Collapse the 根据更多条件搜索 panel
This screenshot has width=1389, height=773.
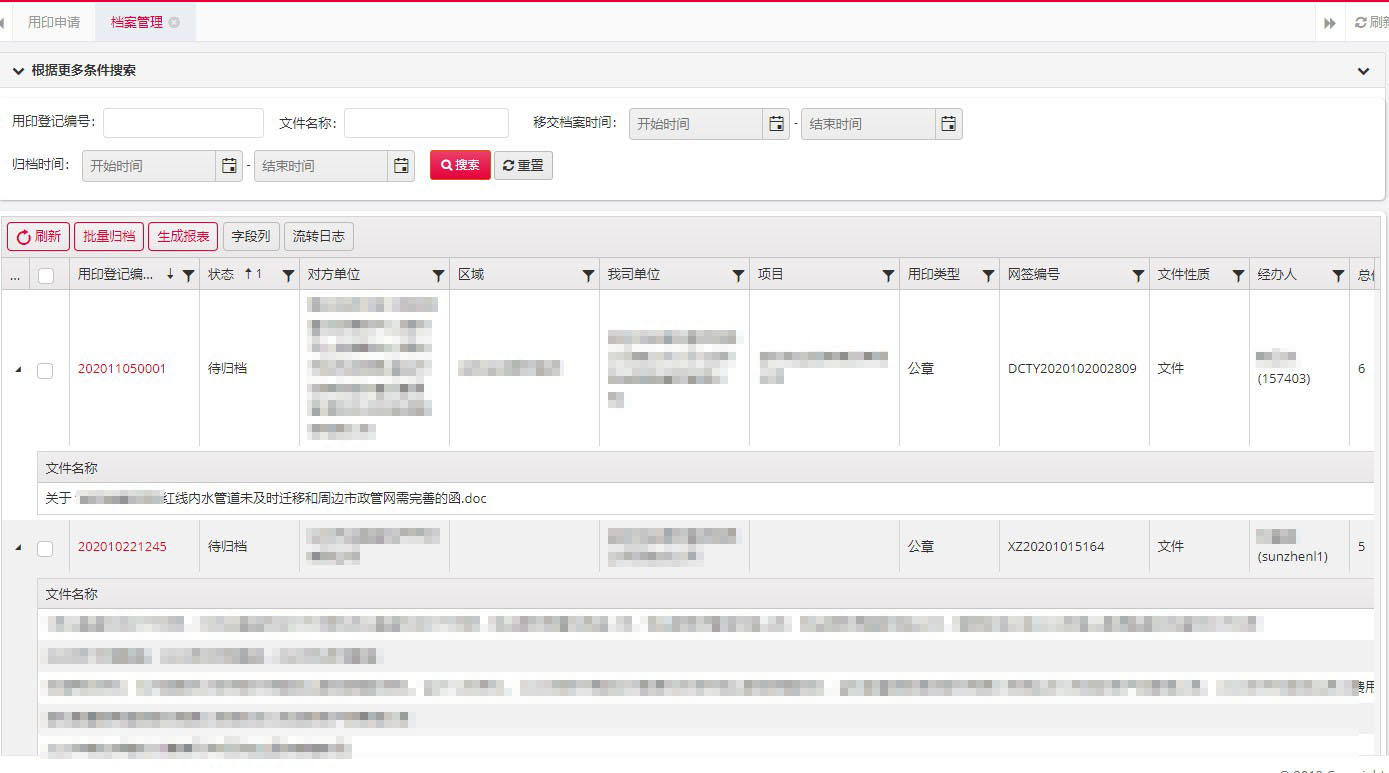tap(1363, 71)
